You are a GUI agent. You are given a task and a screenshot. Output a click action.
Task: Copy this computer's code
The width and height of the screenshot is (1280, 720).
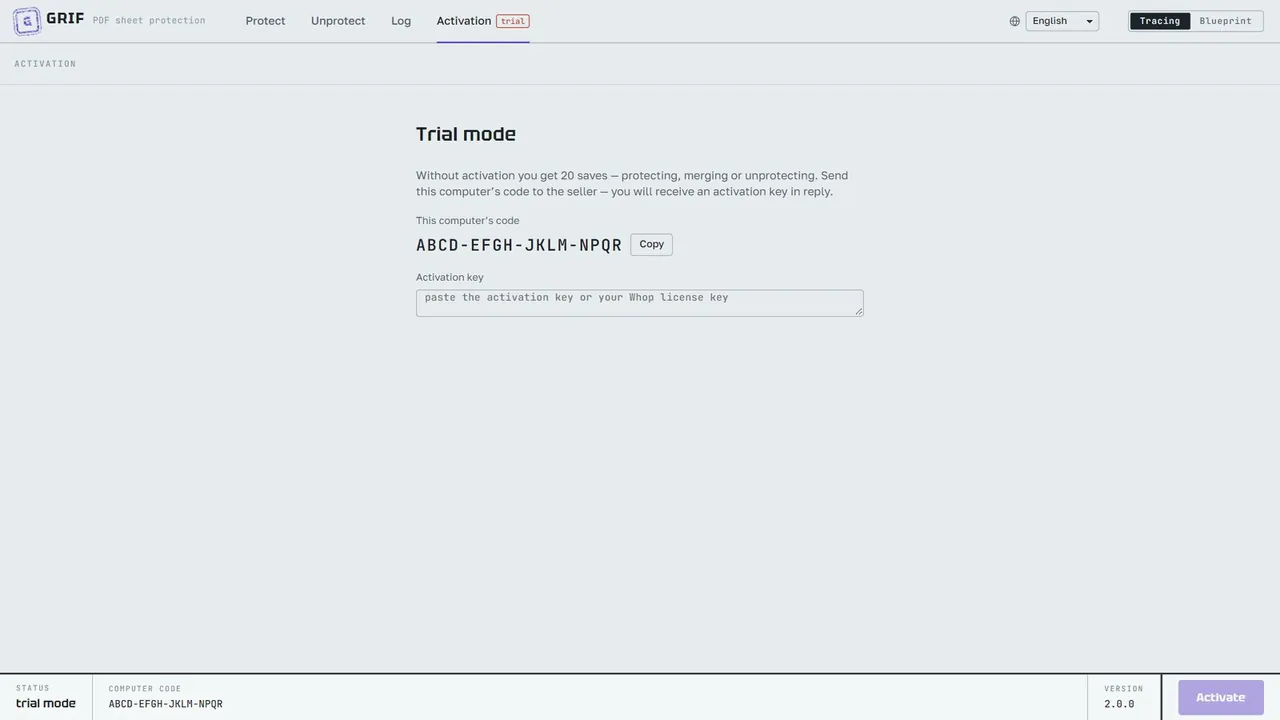(651, 245)
